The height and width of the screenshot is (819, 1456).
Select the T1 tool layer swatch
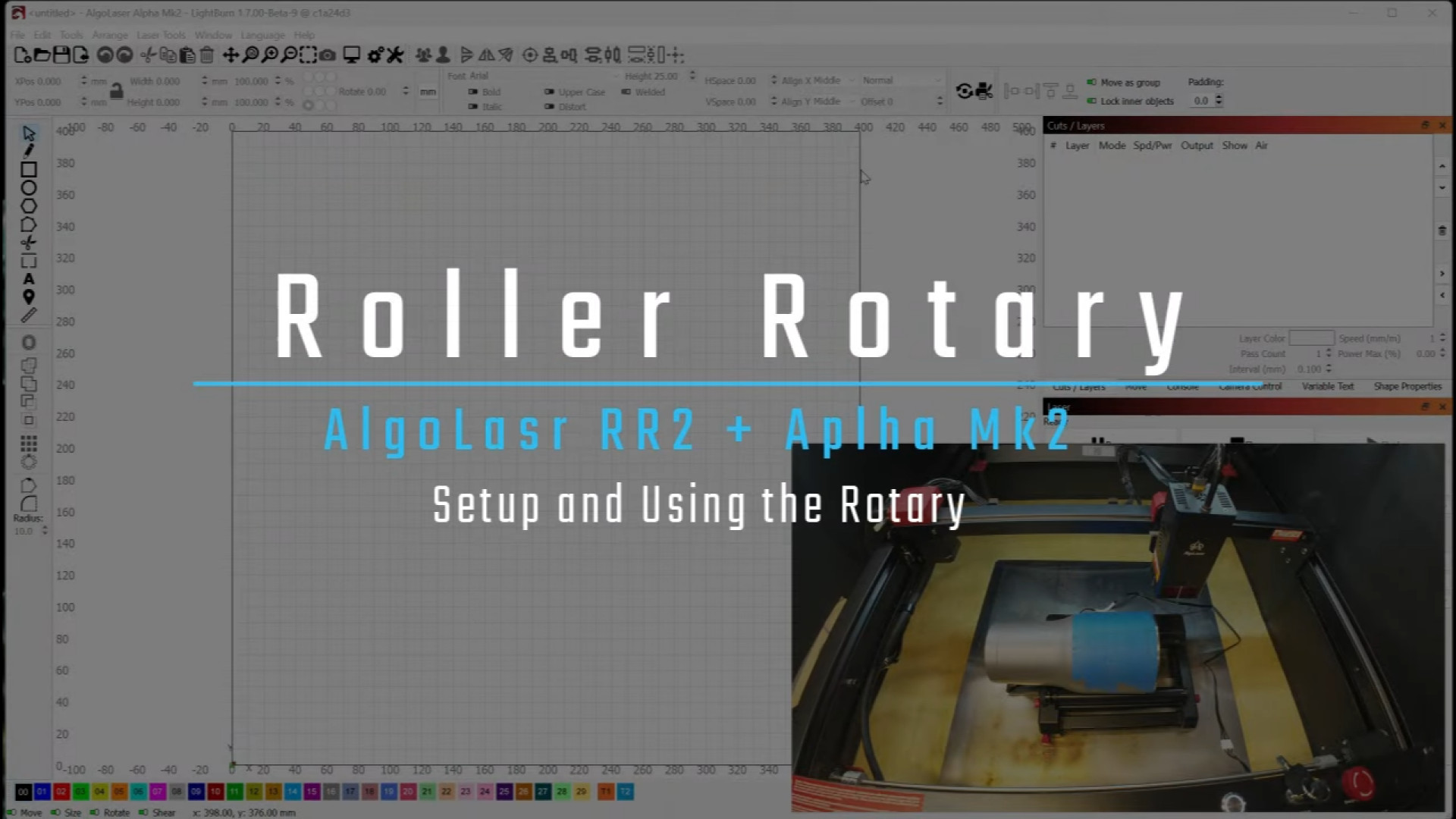606,792
